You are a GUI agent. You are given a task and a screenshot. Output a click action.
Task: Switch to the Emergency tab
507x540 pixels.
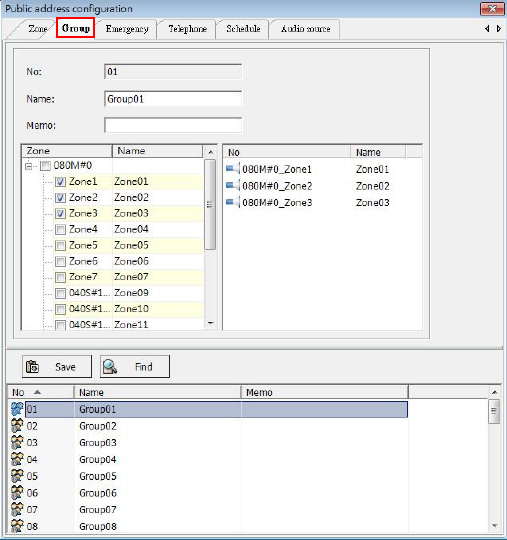pos(127,29)
